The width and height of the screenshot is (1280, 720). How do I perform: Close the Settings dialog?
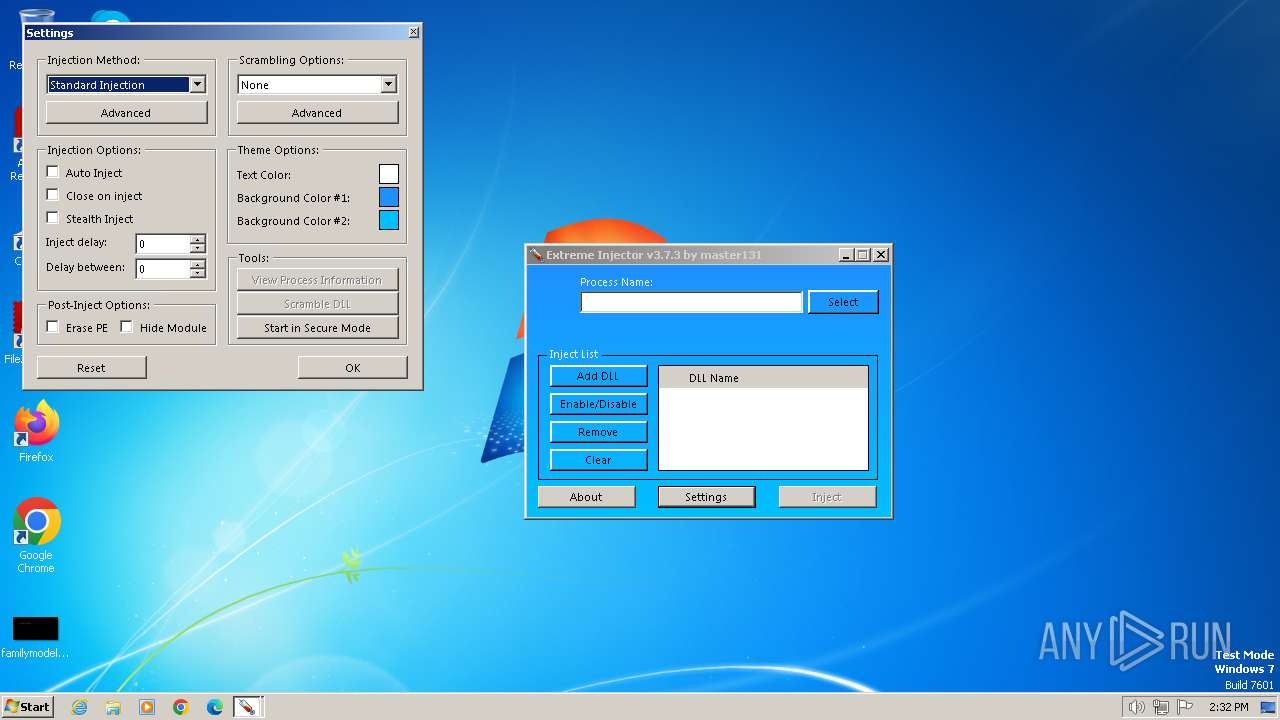[x=414, y=32]
